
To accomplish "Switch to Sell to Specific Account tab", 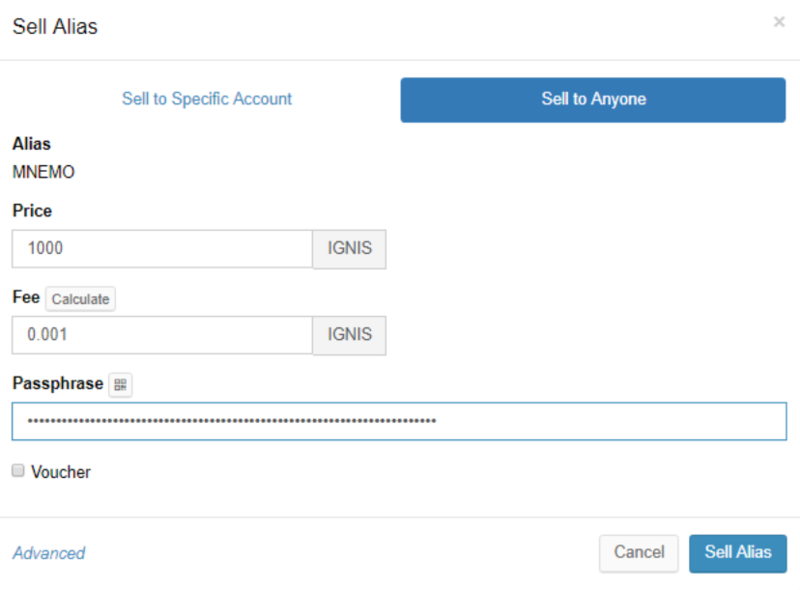I will [x=207, y=99].
